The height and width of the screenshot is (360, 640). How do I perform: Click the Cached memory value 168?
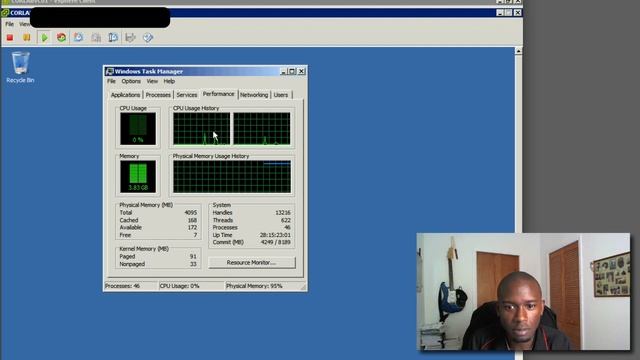(192, 220)
